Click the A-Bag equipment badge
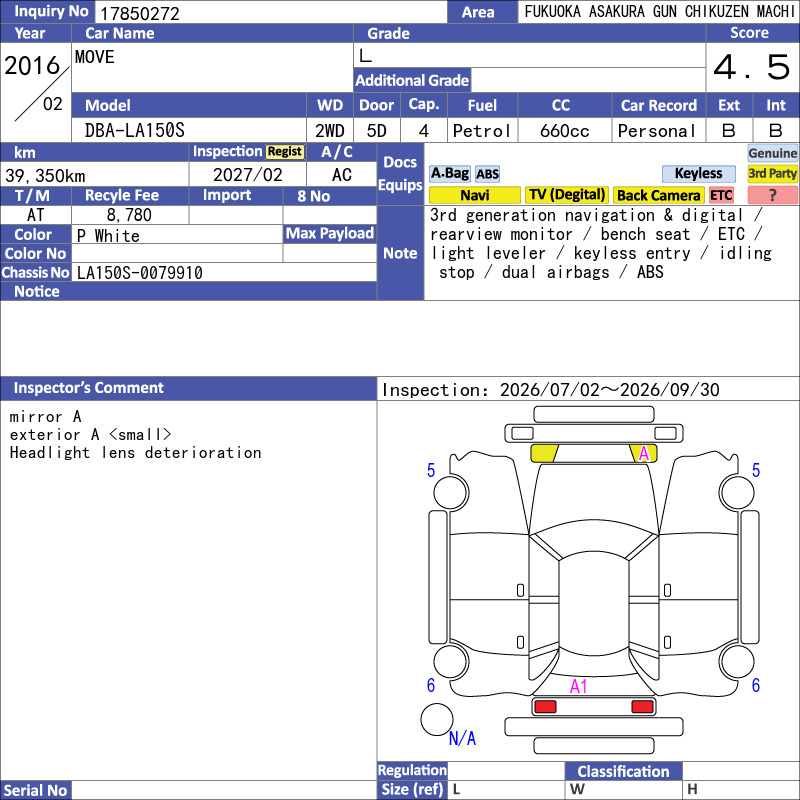Image resolution: width=800 pixels, height=800 pixels. point(449,174)
